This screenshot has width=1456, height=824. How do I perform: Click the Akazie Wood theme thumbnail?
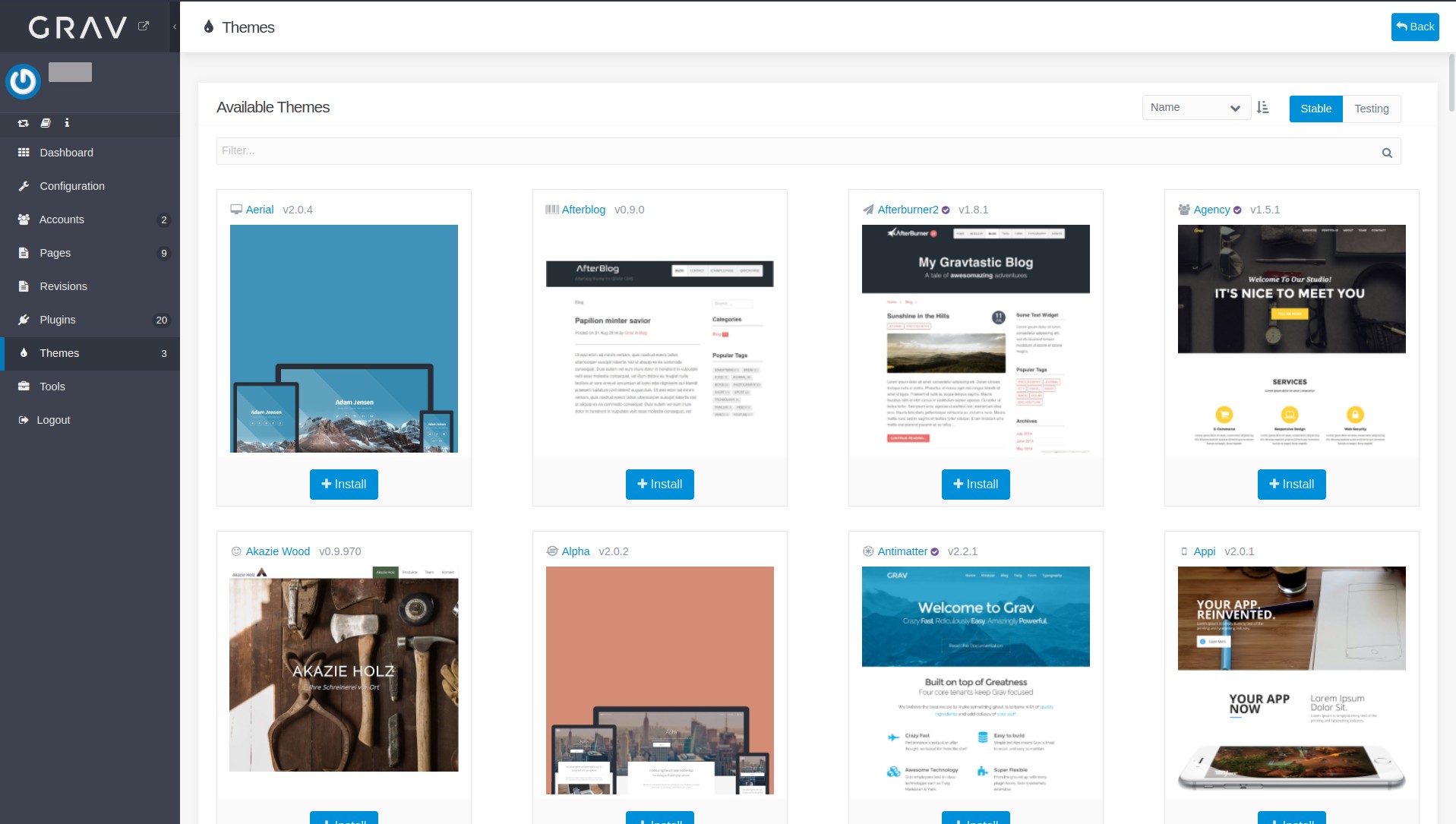(344, 669)
